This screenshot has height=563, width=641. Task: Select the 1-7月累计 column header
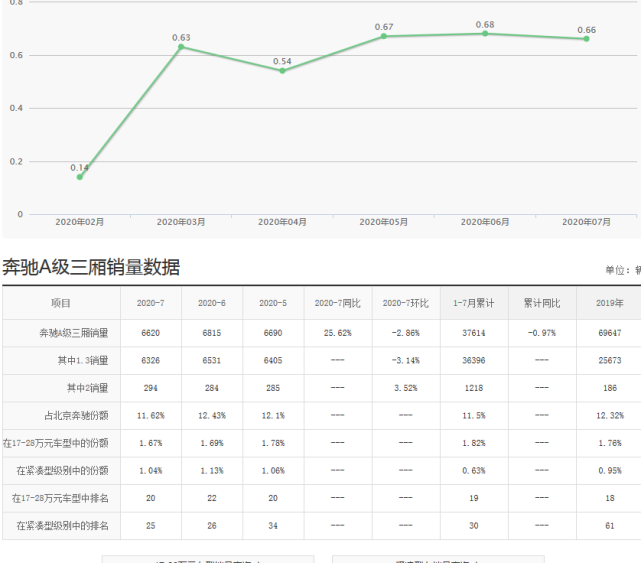click(x=474, y=303)
